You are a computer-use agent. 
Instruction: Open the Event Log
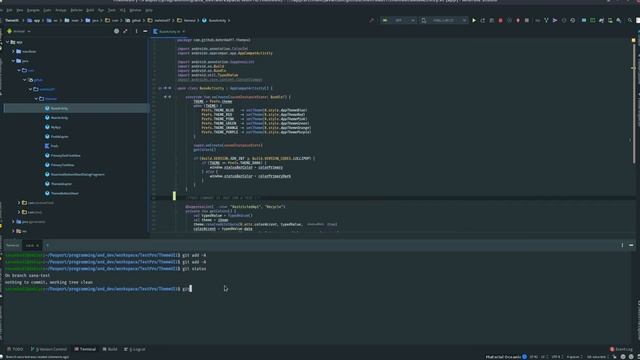tap(621, 349)
